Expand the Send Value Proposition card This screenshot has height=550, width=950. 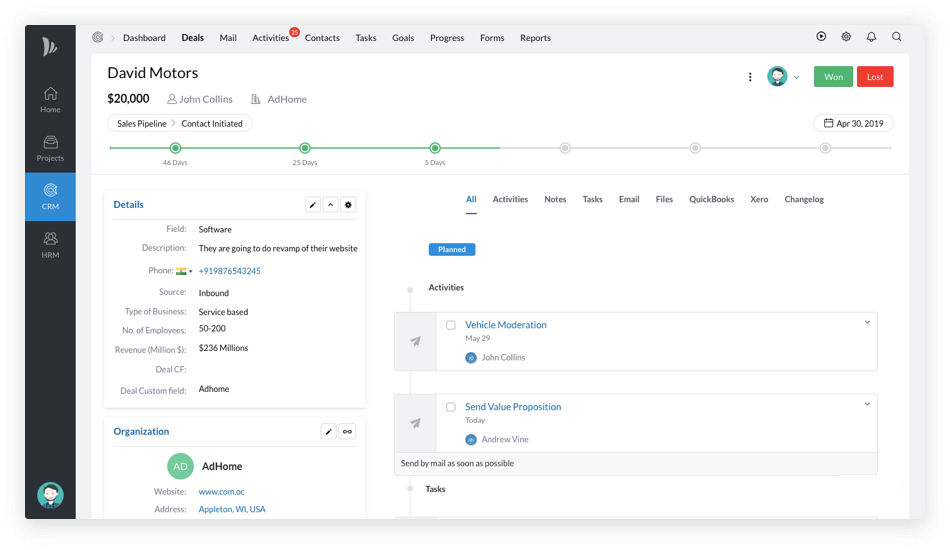pyautogui.click(x=867, y=404)
